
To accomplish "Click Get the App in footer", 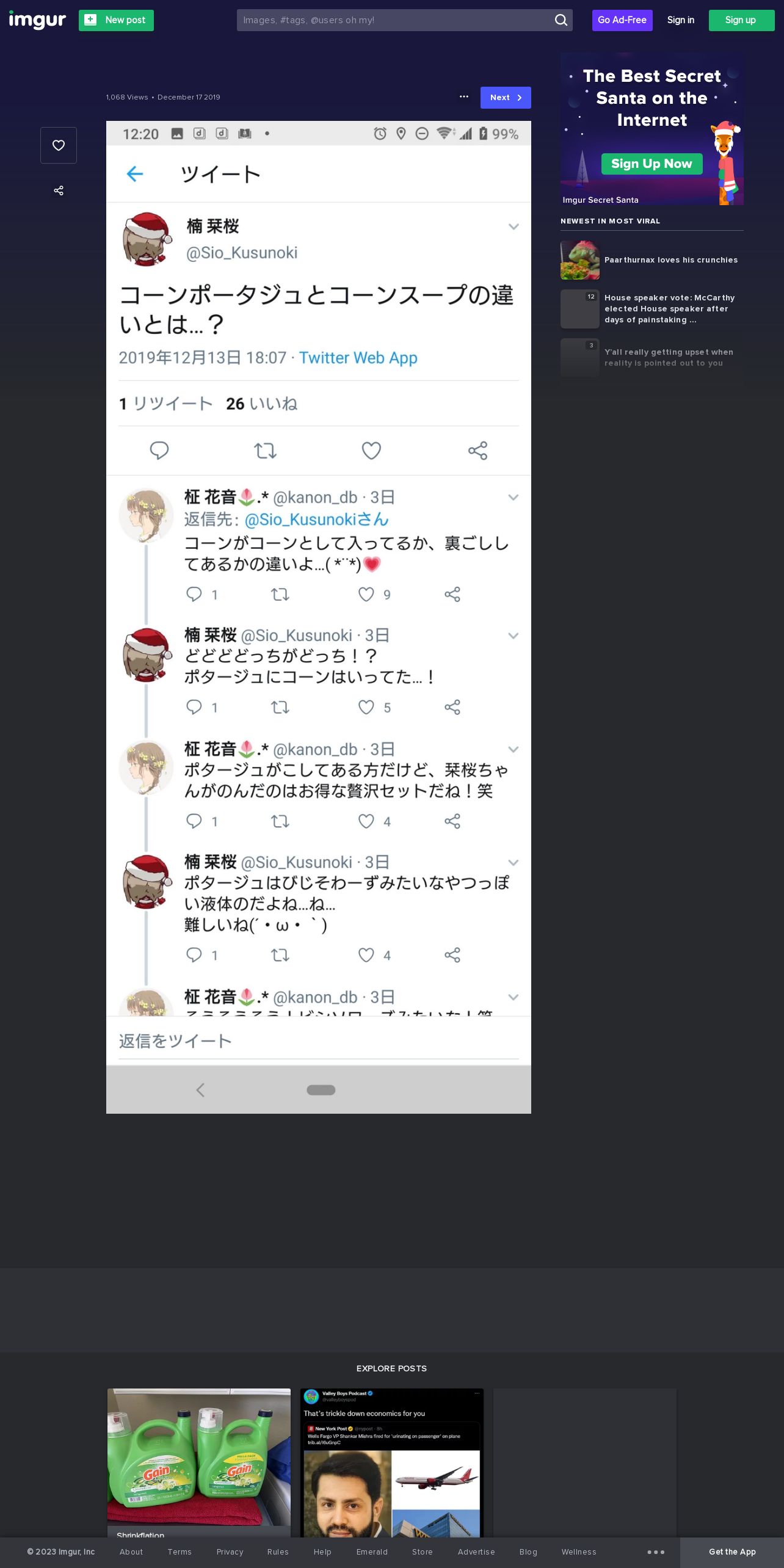I will (x=732, y=1552).
